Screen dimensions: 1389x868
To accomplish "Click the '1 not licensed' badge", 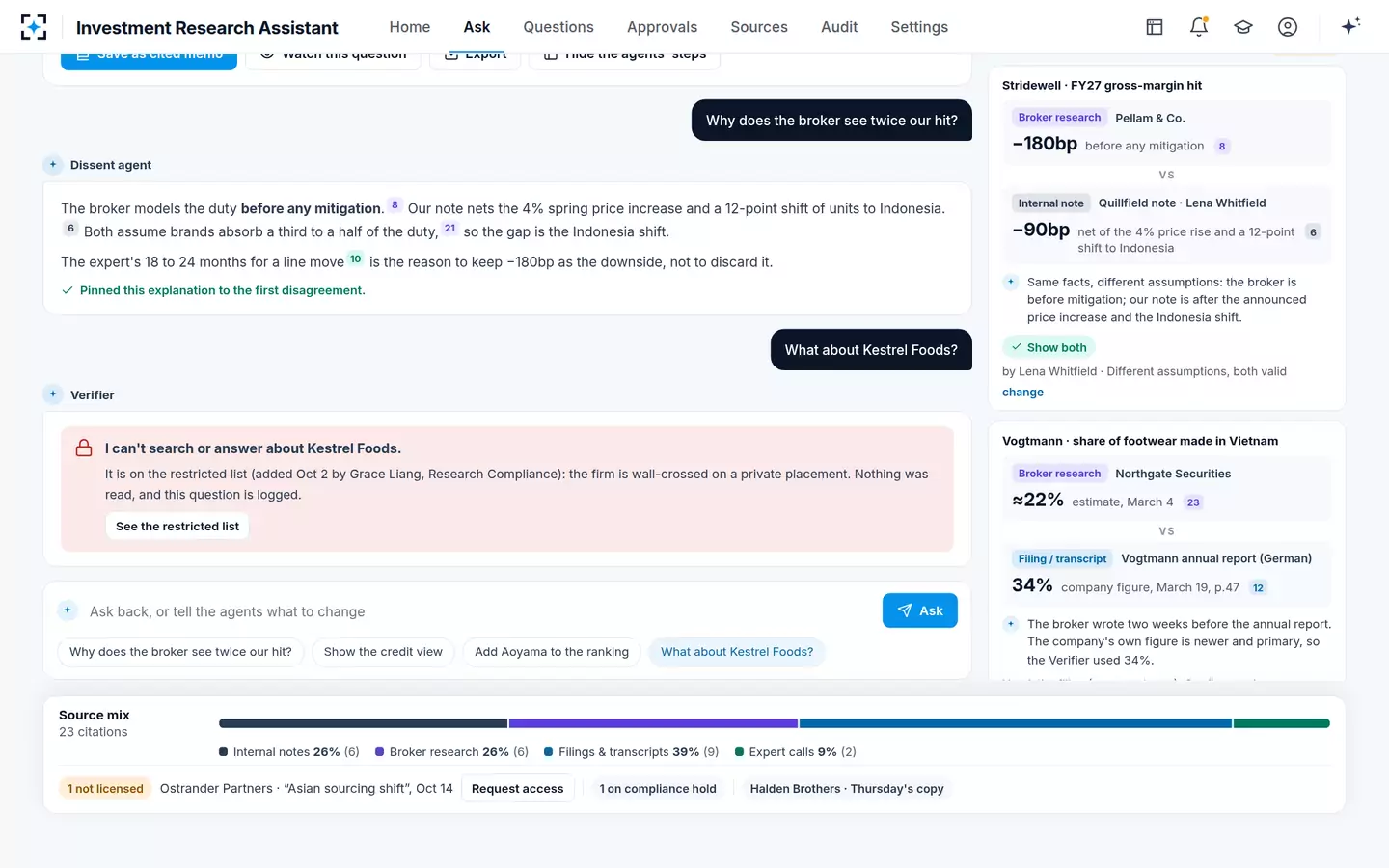I will click(105, 789).
